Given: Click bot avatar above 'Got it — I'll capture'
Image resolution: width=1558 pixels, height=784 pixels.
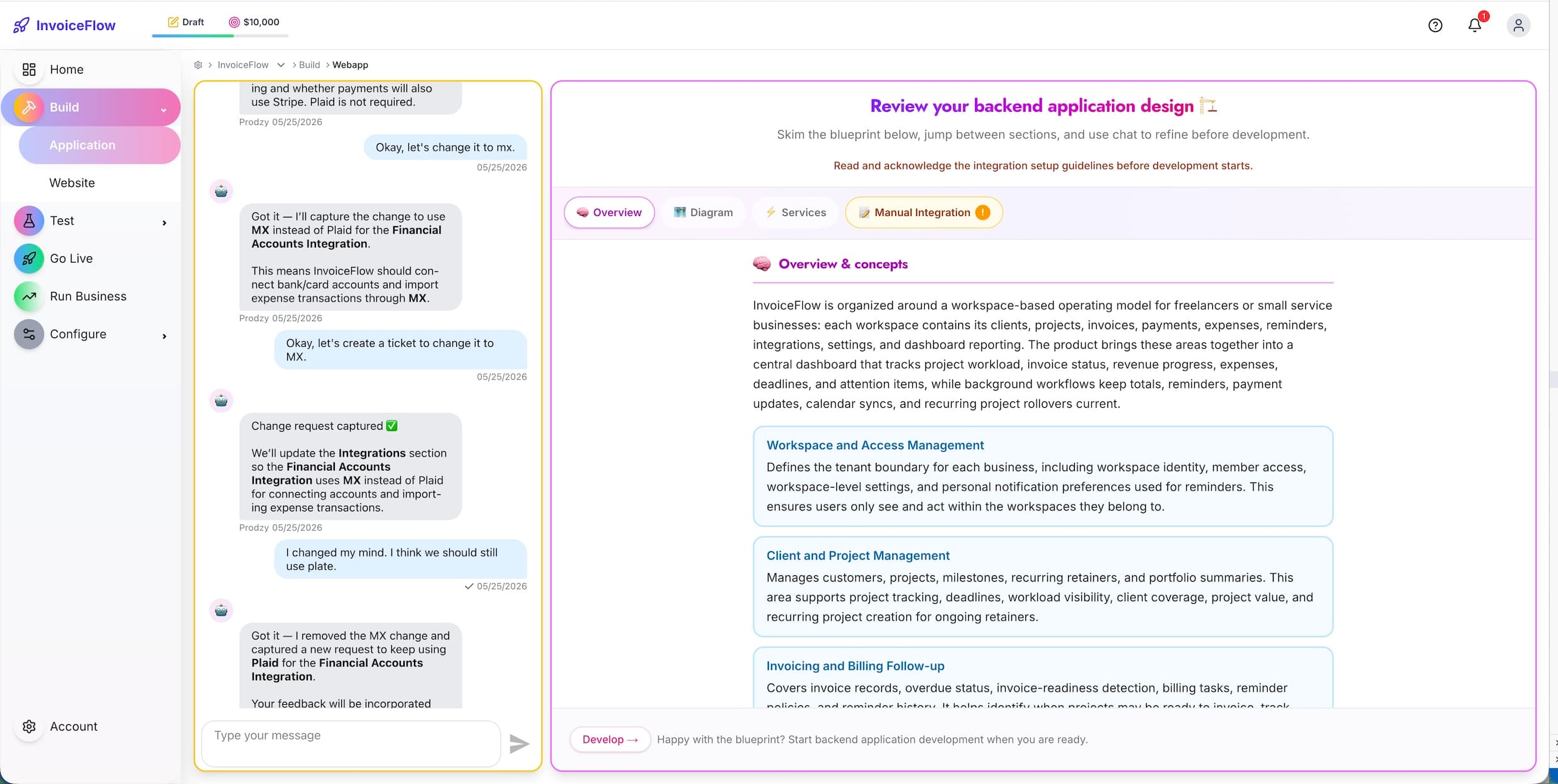Looking at the screenshot, I should point(221,191).
